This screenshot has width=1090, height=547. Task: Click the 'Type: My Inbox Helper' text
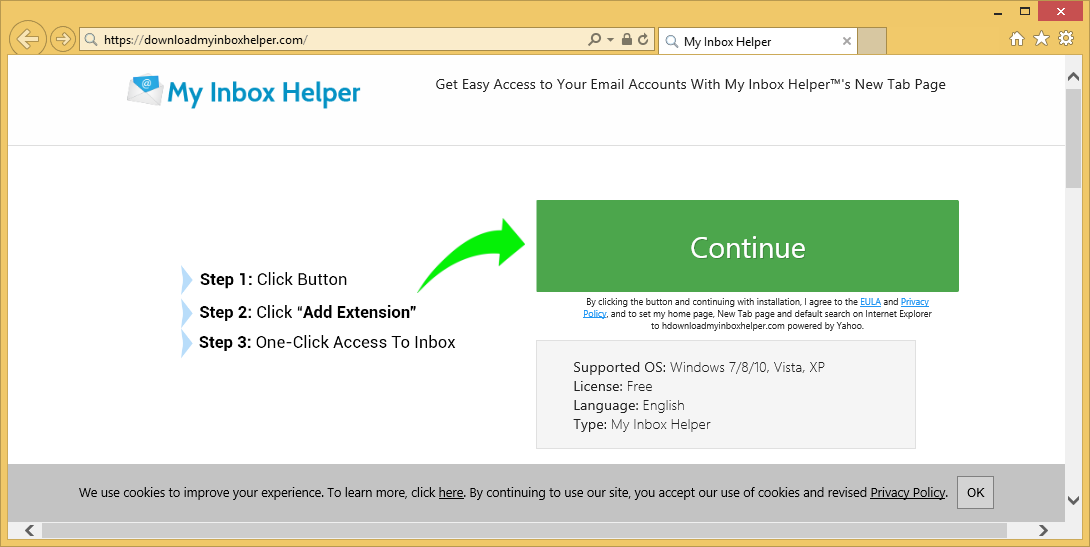(642, 424)
